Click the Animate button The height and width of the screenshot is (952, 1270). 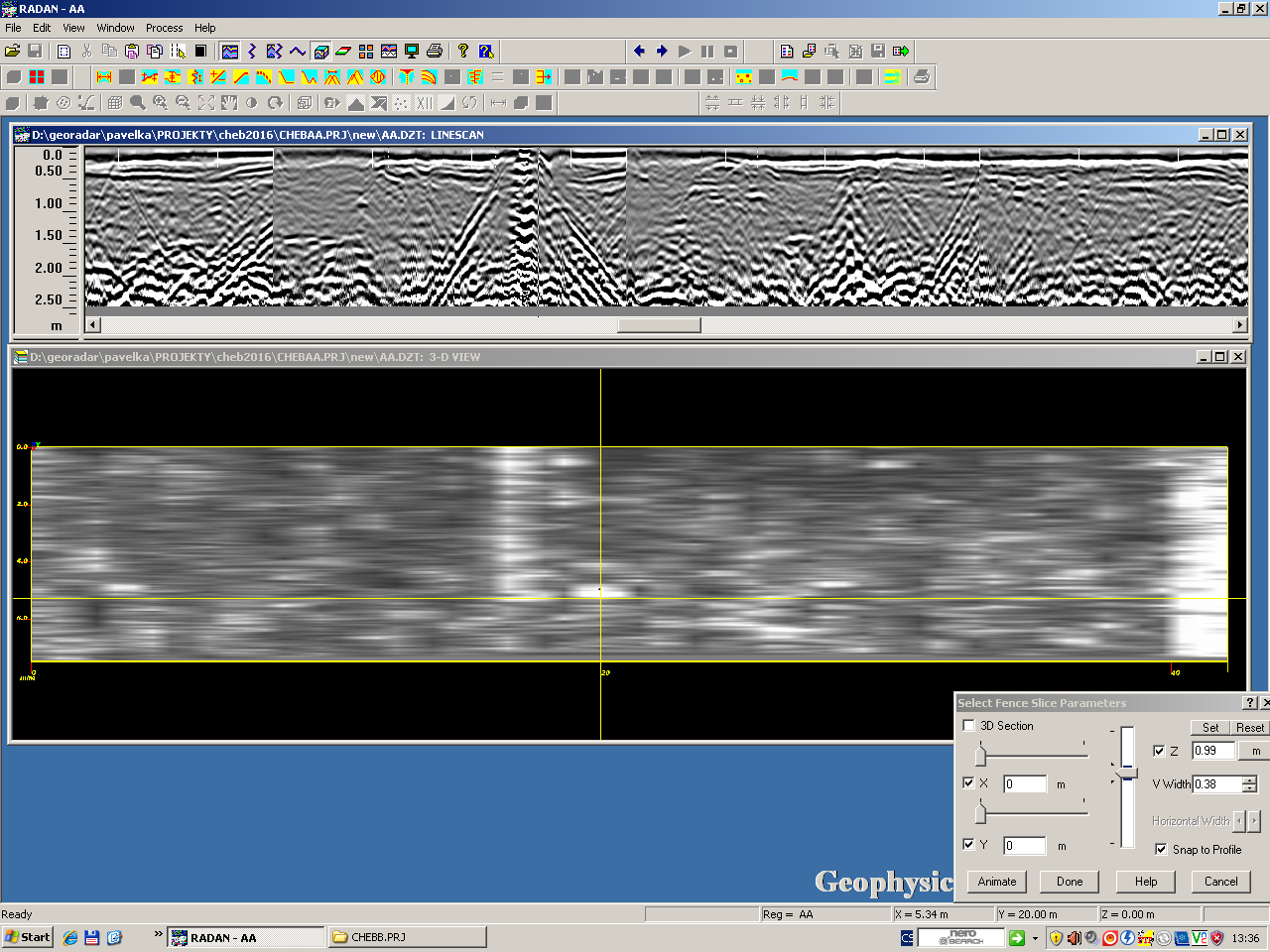(997, 882)
